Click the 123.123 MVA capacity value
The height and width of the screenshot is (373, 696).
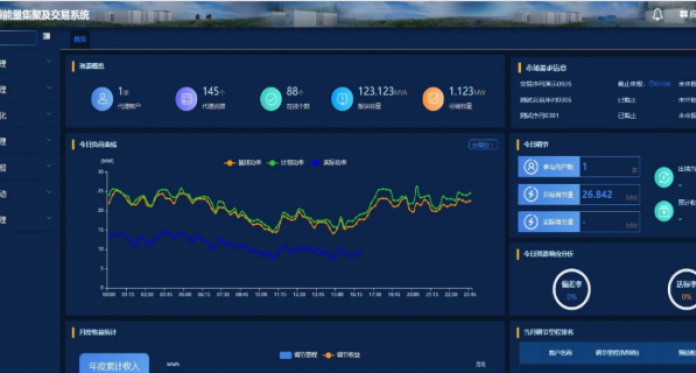(382, 92)
